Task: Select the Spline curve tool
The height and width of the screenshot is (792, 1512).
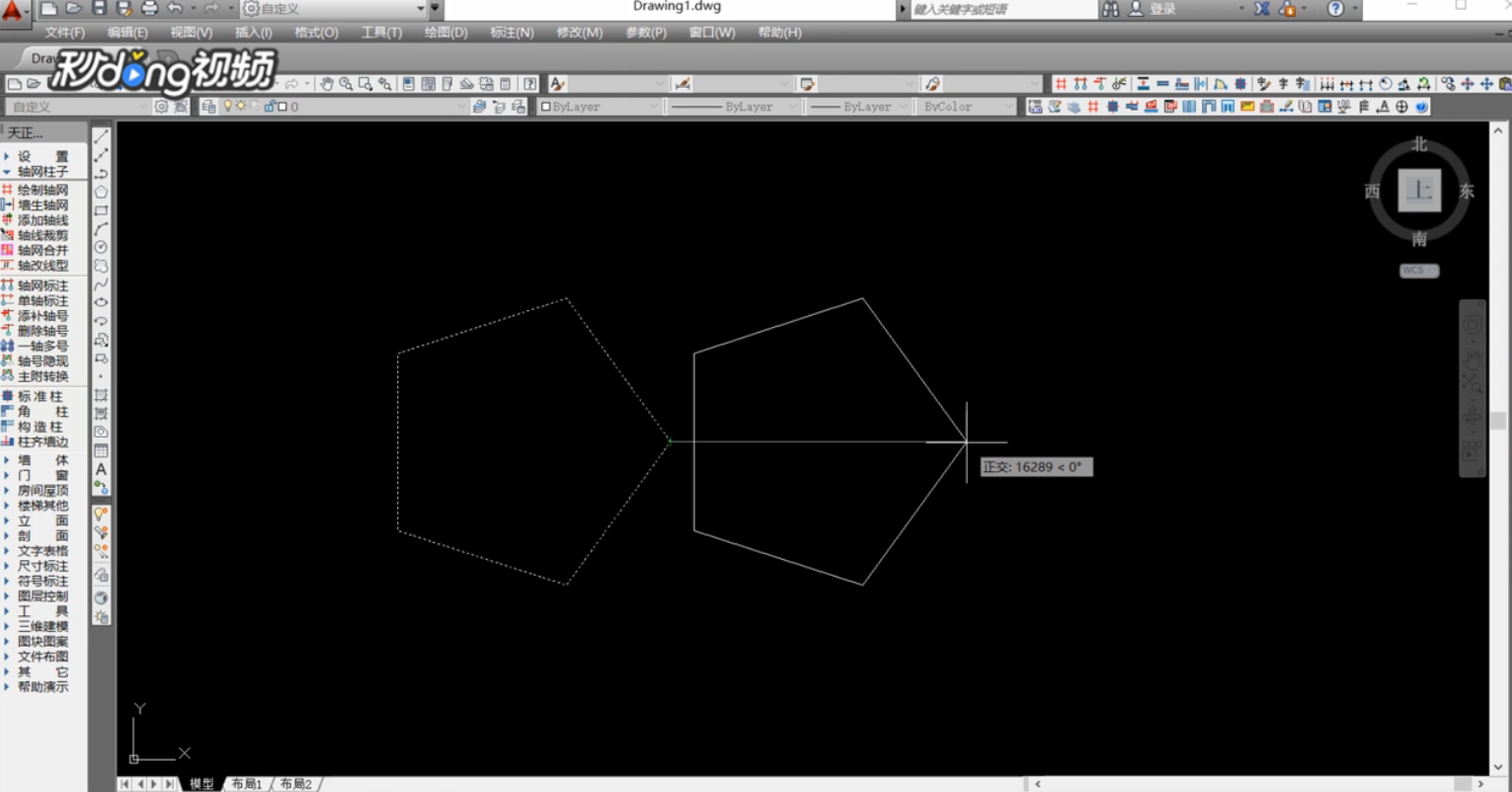Action: tap(101, 284)
